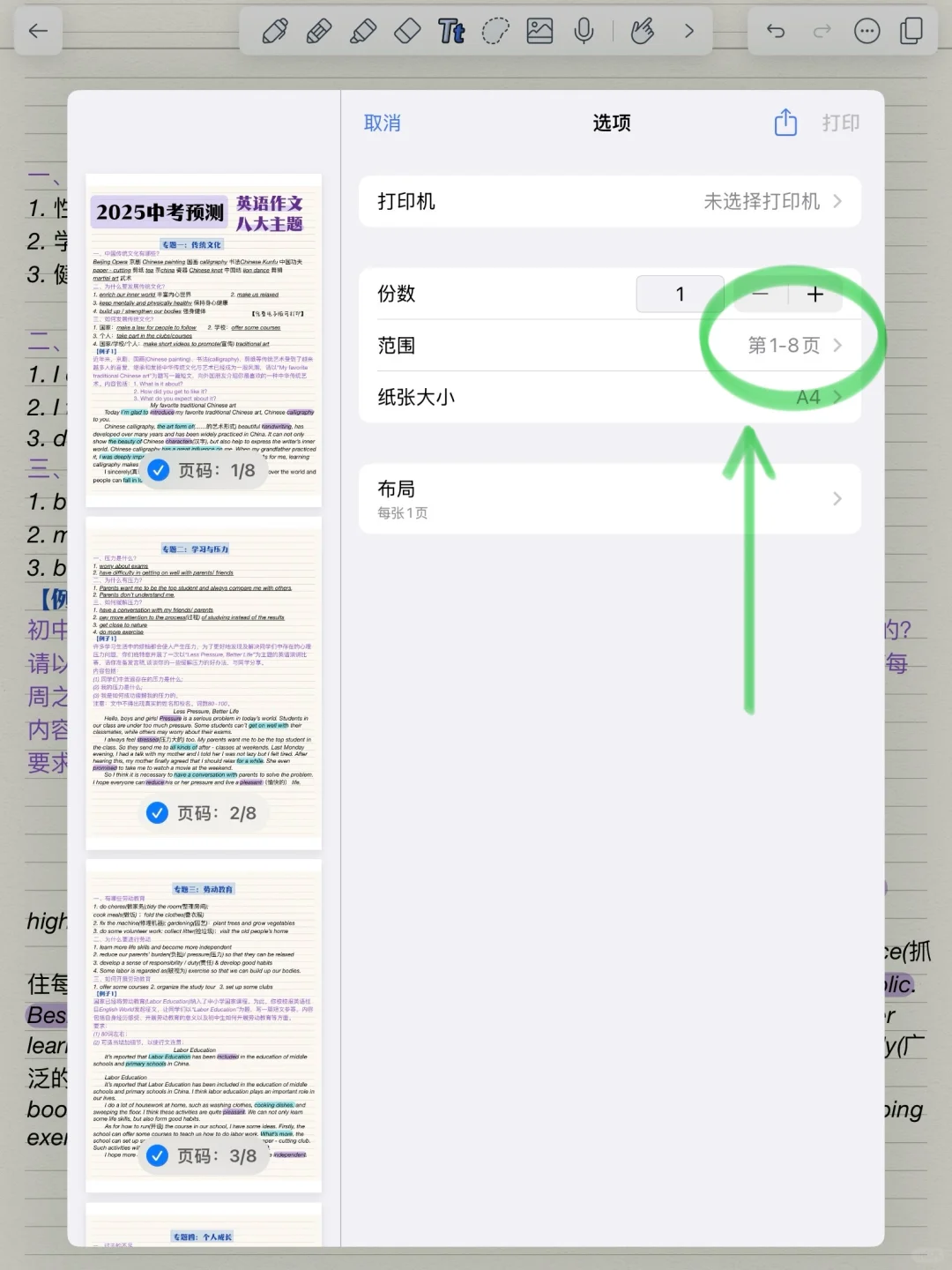Open 纸张大小 paper size A4 row

coord(610,398)
